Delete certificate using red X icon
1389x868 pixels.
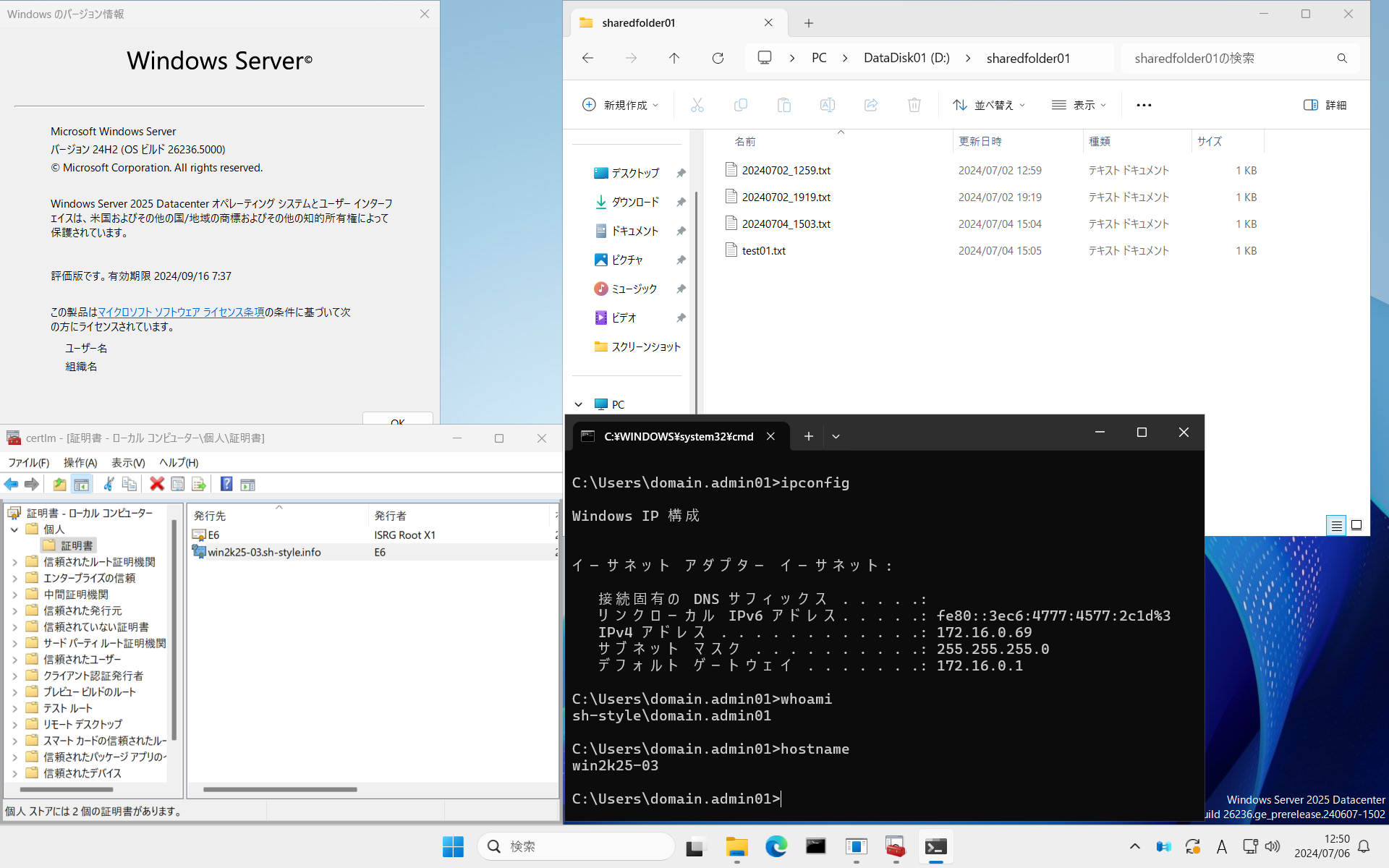pyautogui.click(x=157, y=484)
